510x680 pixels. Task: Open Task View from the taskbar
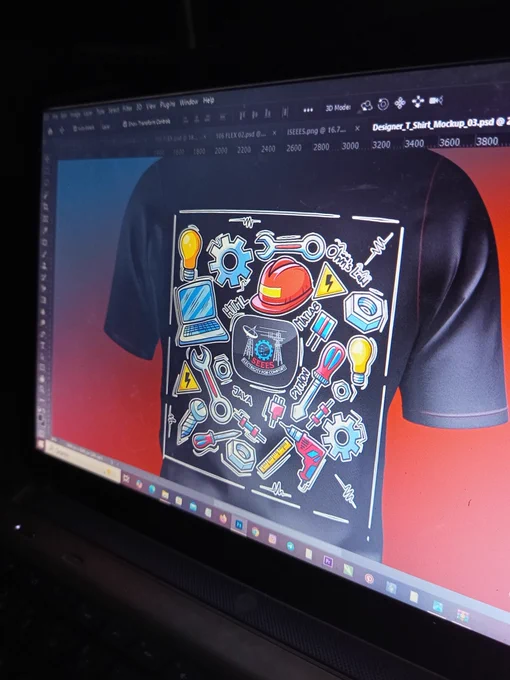(126, 479)
